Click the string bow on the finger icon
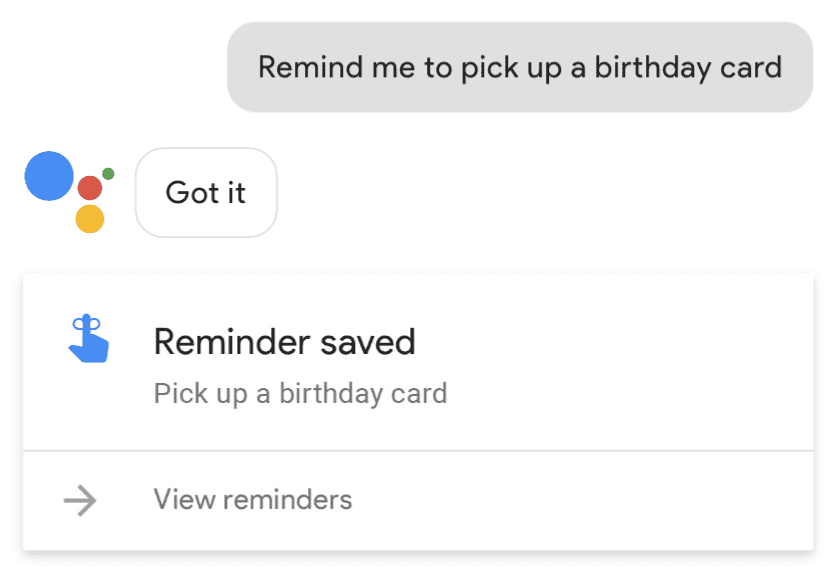This screenshot has height=577, width=834. click(87, 322)
